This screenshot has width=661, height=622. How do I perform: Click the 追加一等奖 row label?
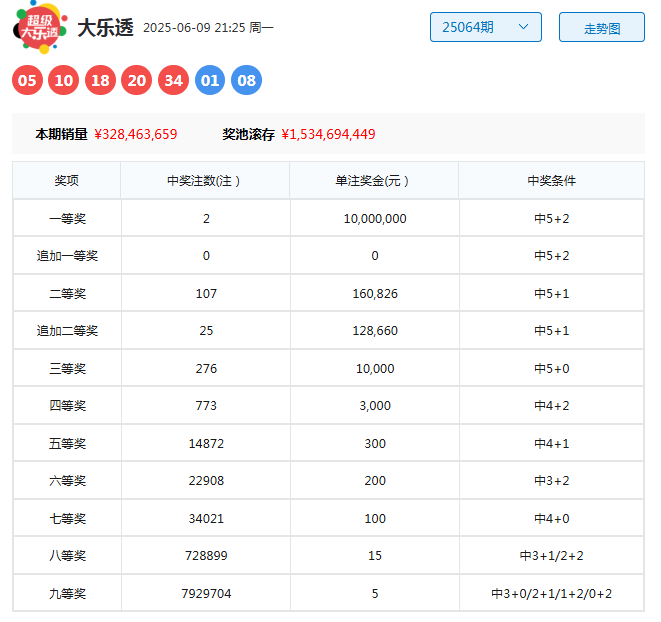pyautogui.click(x=67, y=256)
